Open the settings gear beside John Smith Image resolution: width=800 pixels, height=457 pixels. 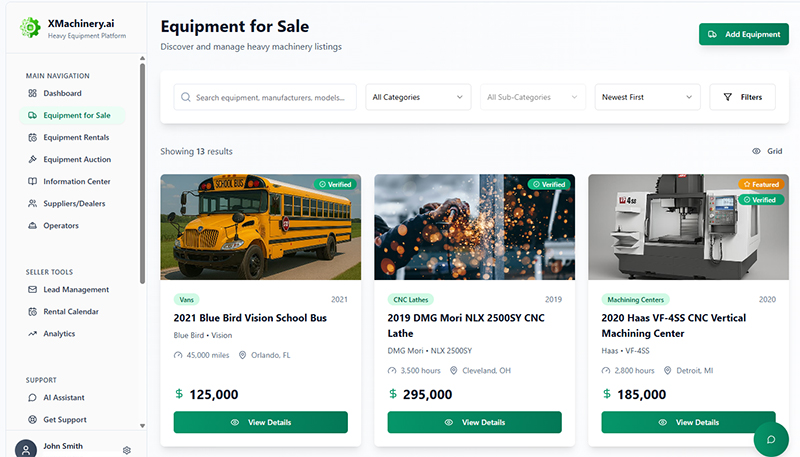pyautogui.click(x=127, y=450)
